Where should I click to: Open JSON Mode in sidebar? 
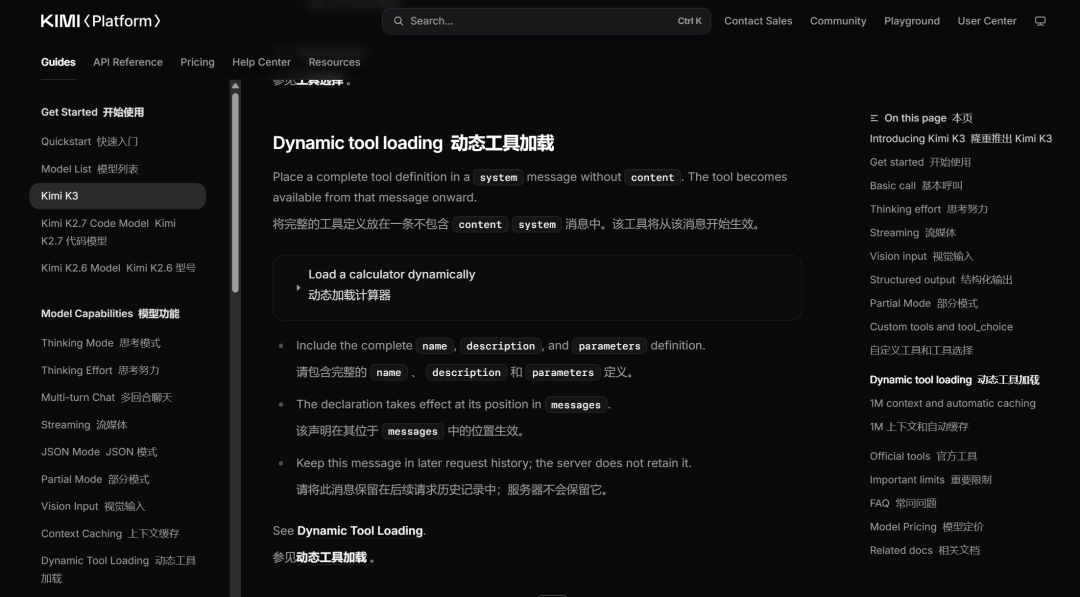tap(99, 452)
